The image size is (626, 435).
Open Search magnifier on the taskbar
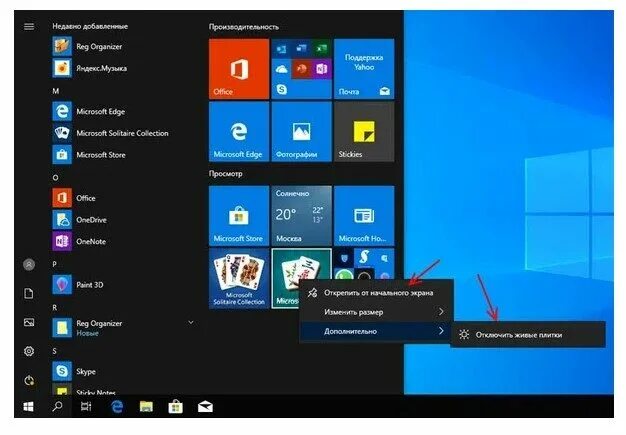(x=57, y=407)
